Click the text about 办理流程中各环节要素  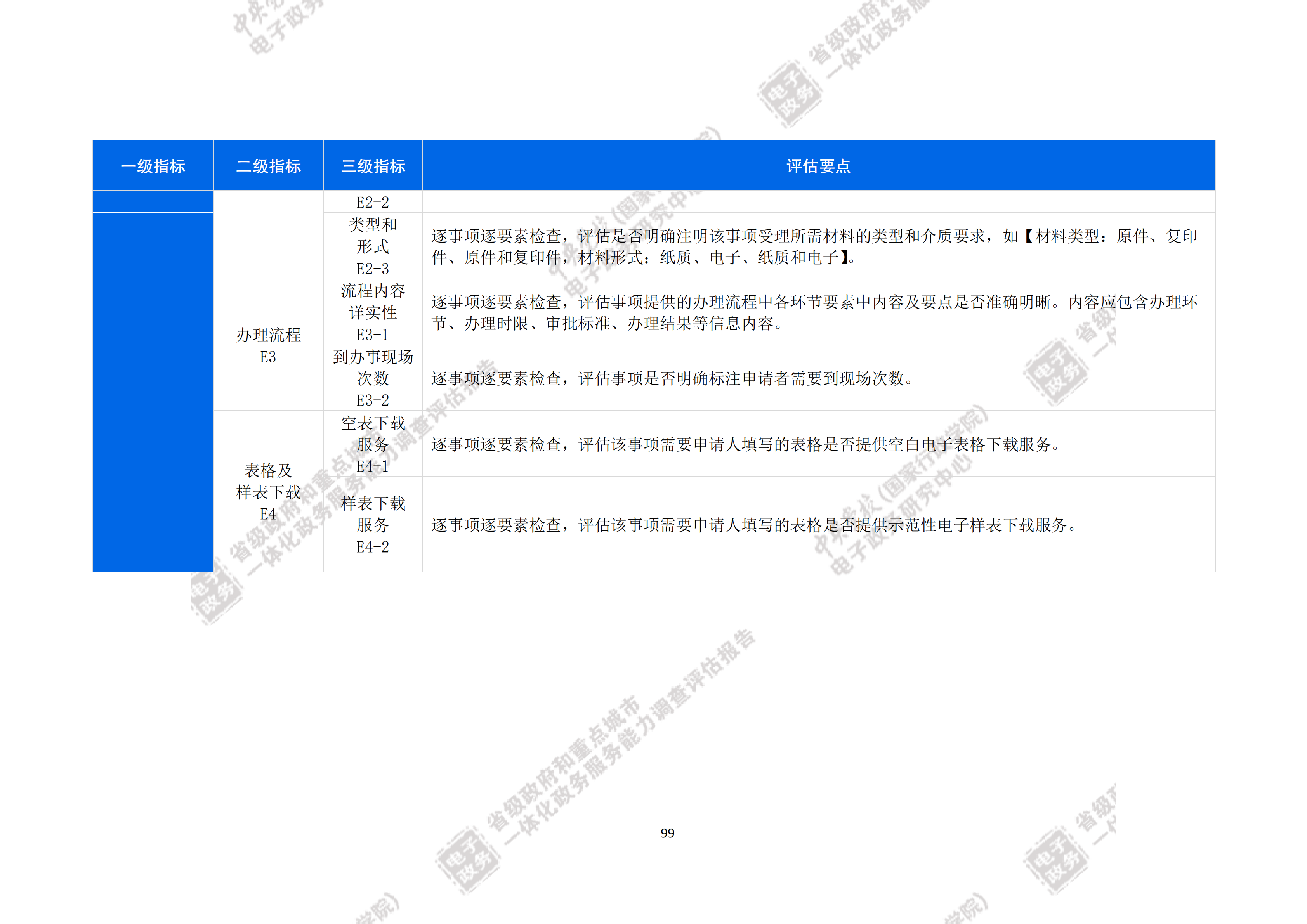click(x=814, y=312)
